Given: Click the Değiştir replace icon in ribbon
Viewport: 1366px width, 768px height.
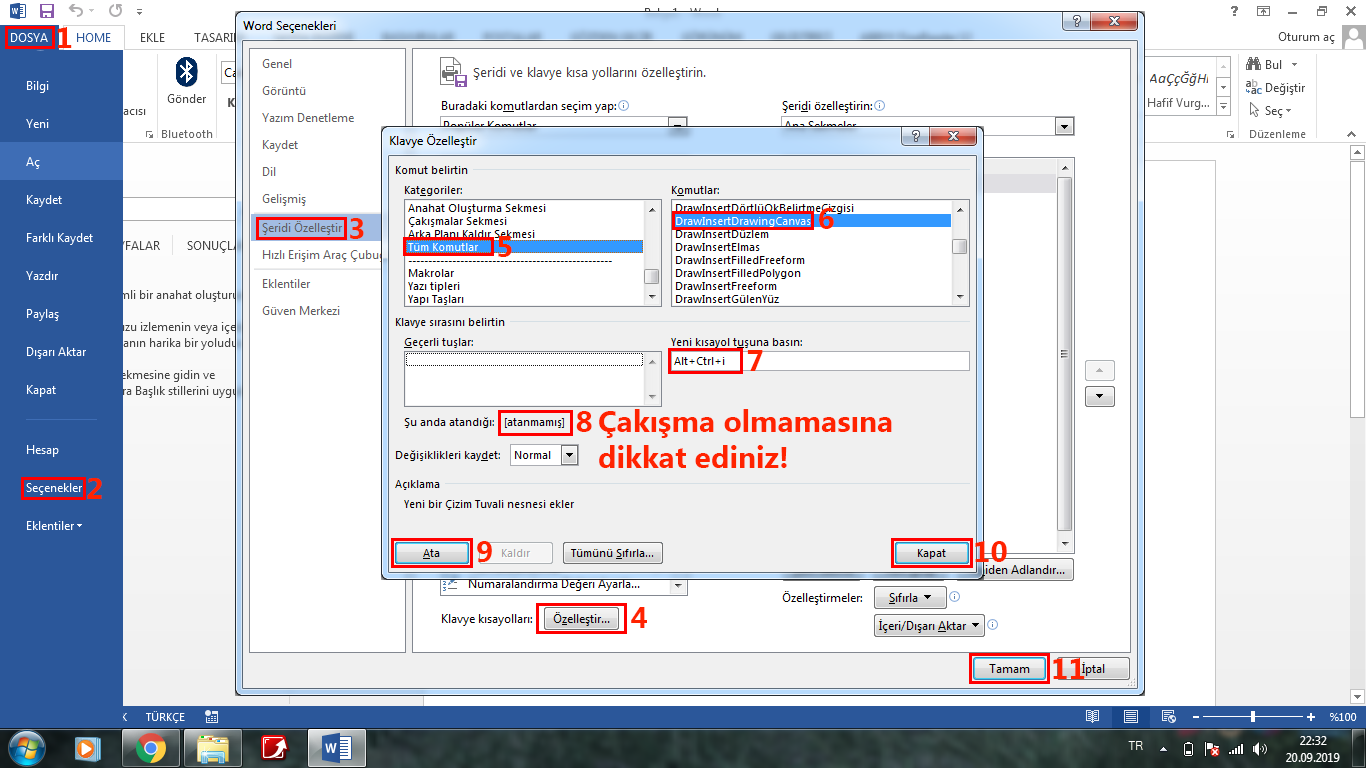Looking at the screenshot, I should pos(1253,87).
